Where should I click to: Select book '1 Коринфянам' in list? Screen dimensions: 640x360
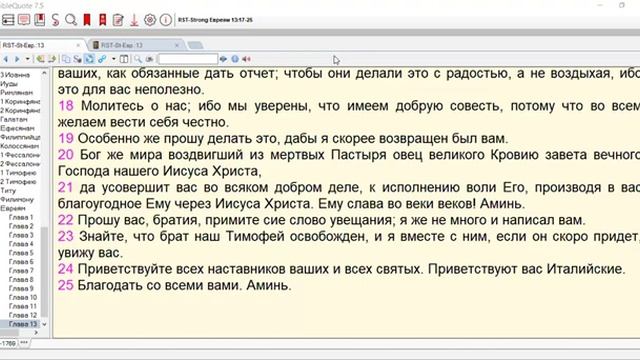coord(20,102)
